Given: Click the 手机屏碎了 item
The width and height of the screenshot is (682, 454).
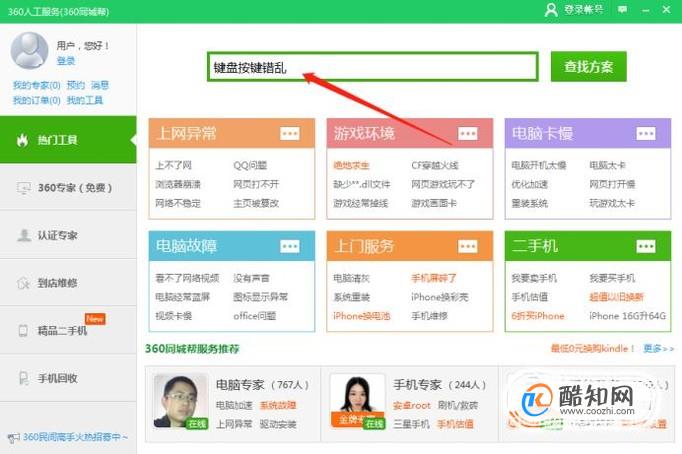Looking at the screenshot, I should [x=434, y=278].
